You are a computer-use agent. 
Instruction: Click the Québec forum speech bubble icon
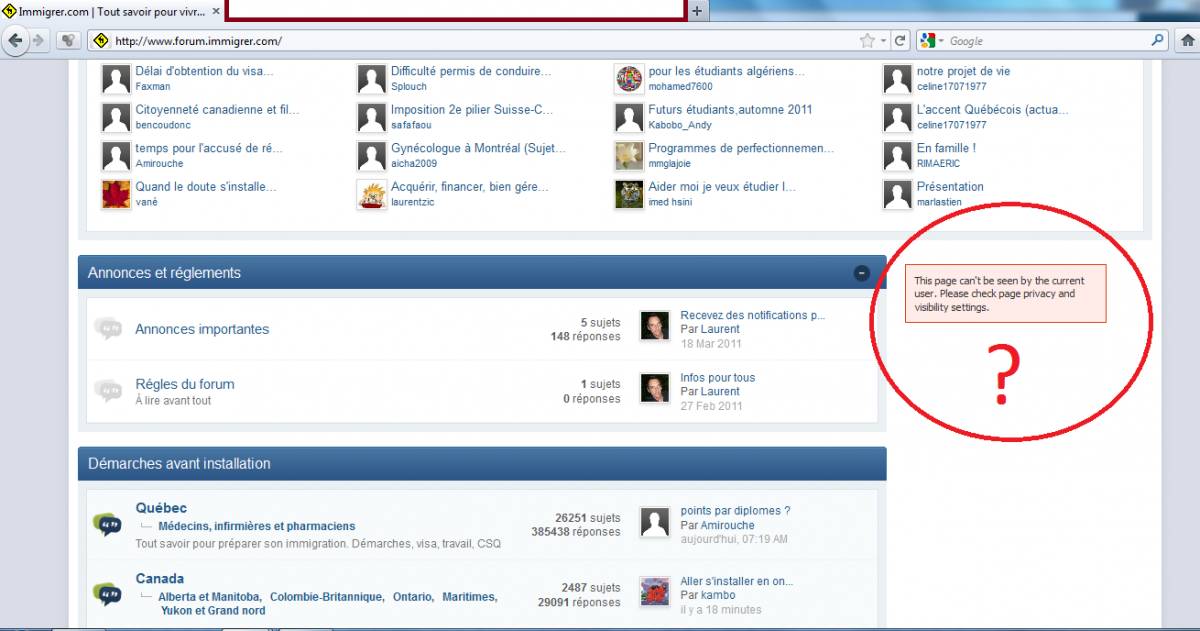pos(107,524)
